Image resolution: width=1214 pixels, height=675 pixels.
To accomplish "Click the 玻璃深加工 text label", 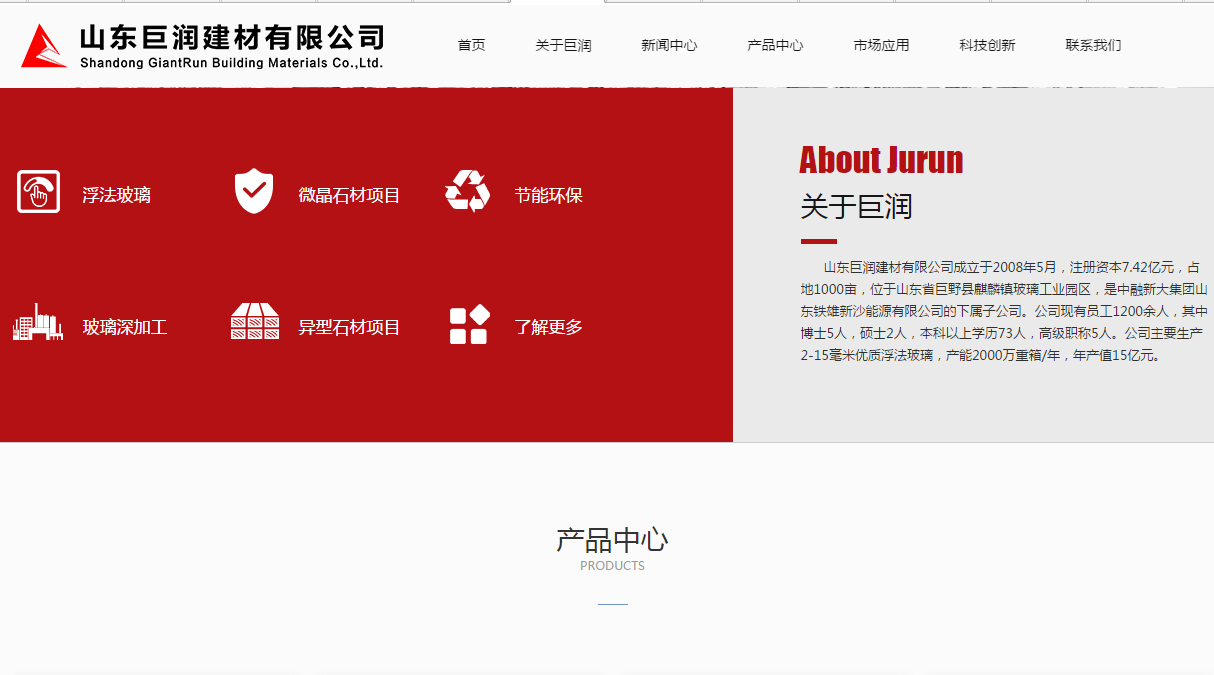I will (x=124, y=327).
